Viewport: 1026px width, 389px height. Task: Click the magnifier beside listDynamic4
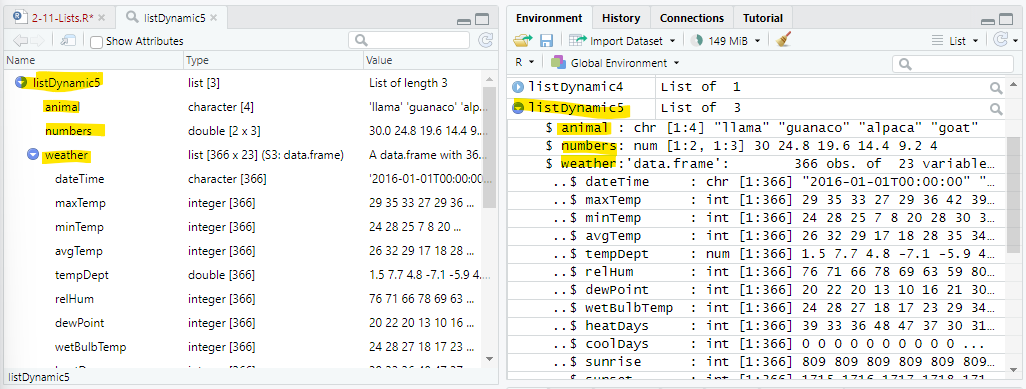click(x=996, y=87)
